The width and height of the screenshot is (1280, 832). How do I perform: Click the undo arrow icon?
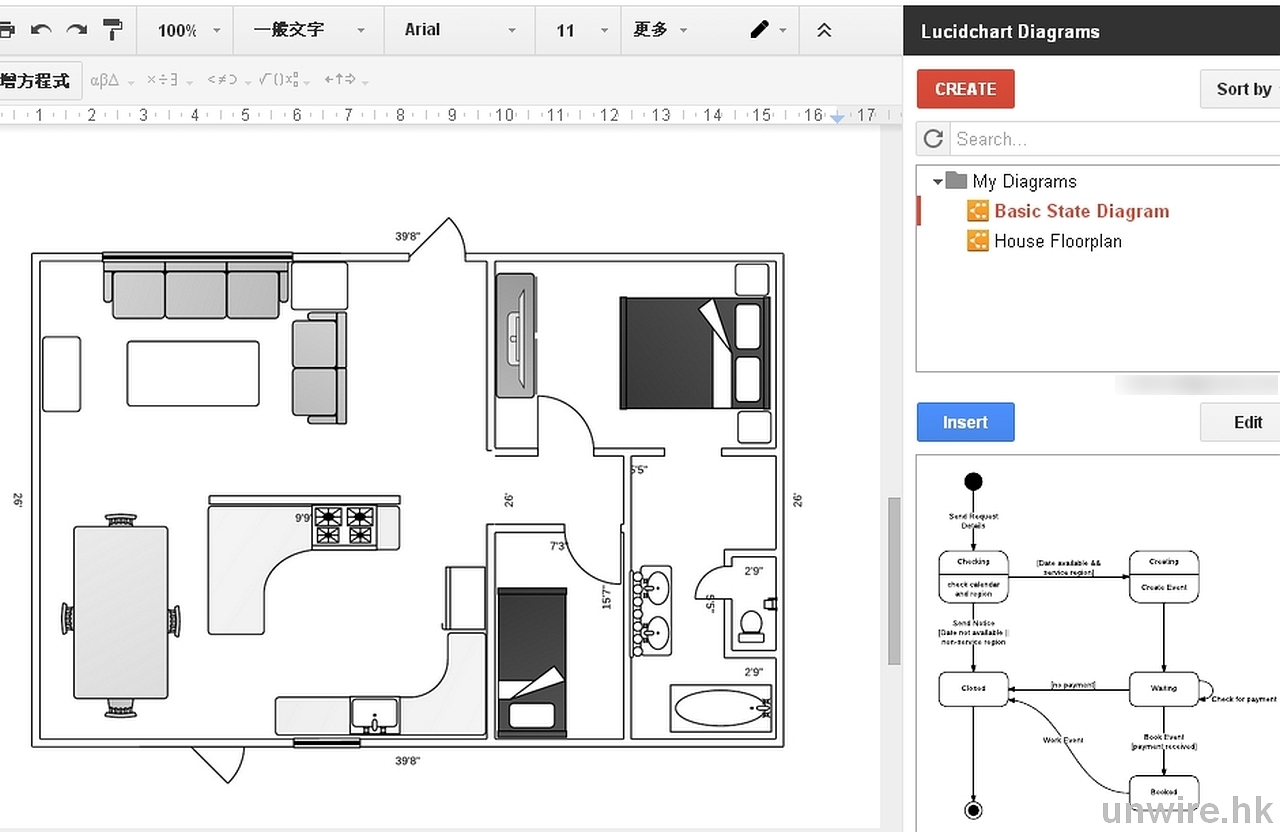click(x=41, y=30)
